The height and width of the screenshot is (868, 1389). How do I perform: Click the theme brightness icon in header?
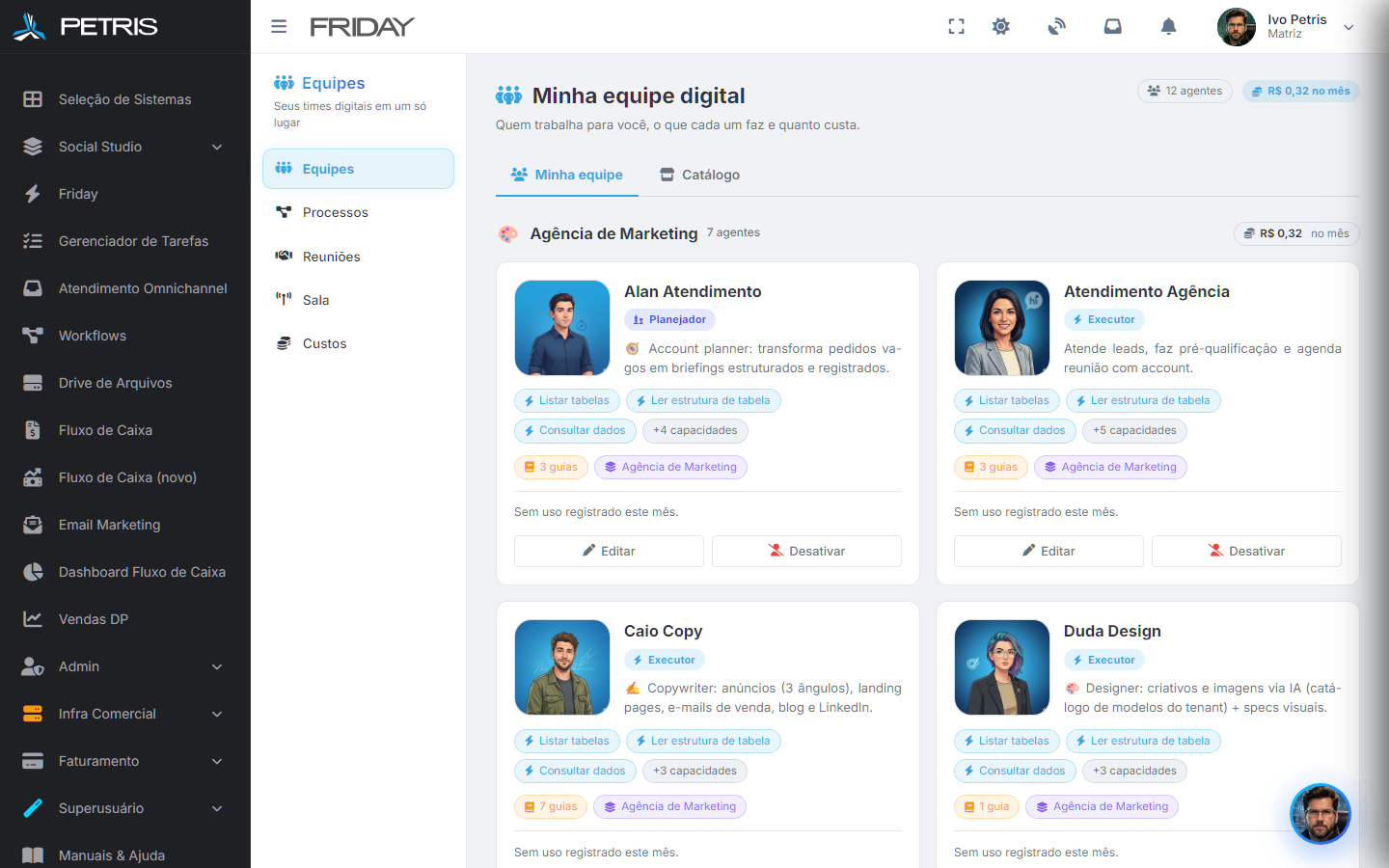pyautogui.click(x=1001, y=27)
